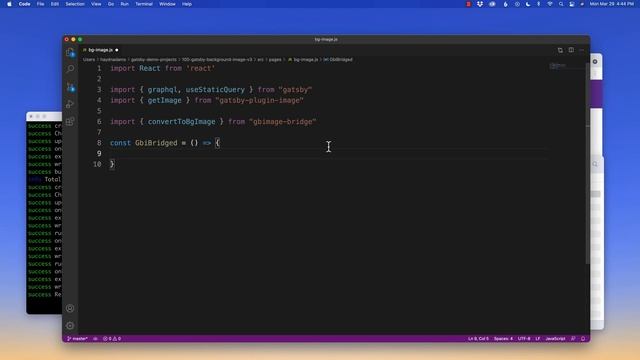Screen dimensions: 640x360
Task: Open errors and warnings count in status bar
Action: click(112, 339)
